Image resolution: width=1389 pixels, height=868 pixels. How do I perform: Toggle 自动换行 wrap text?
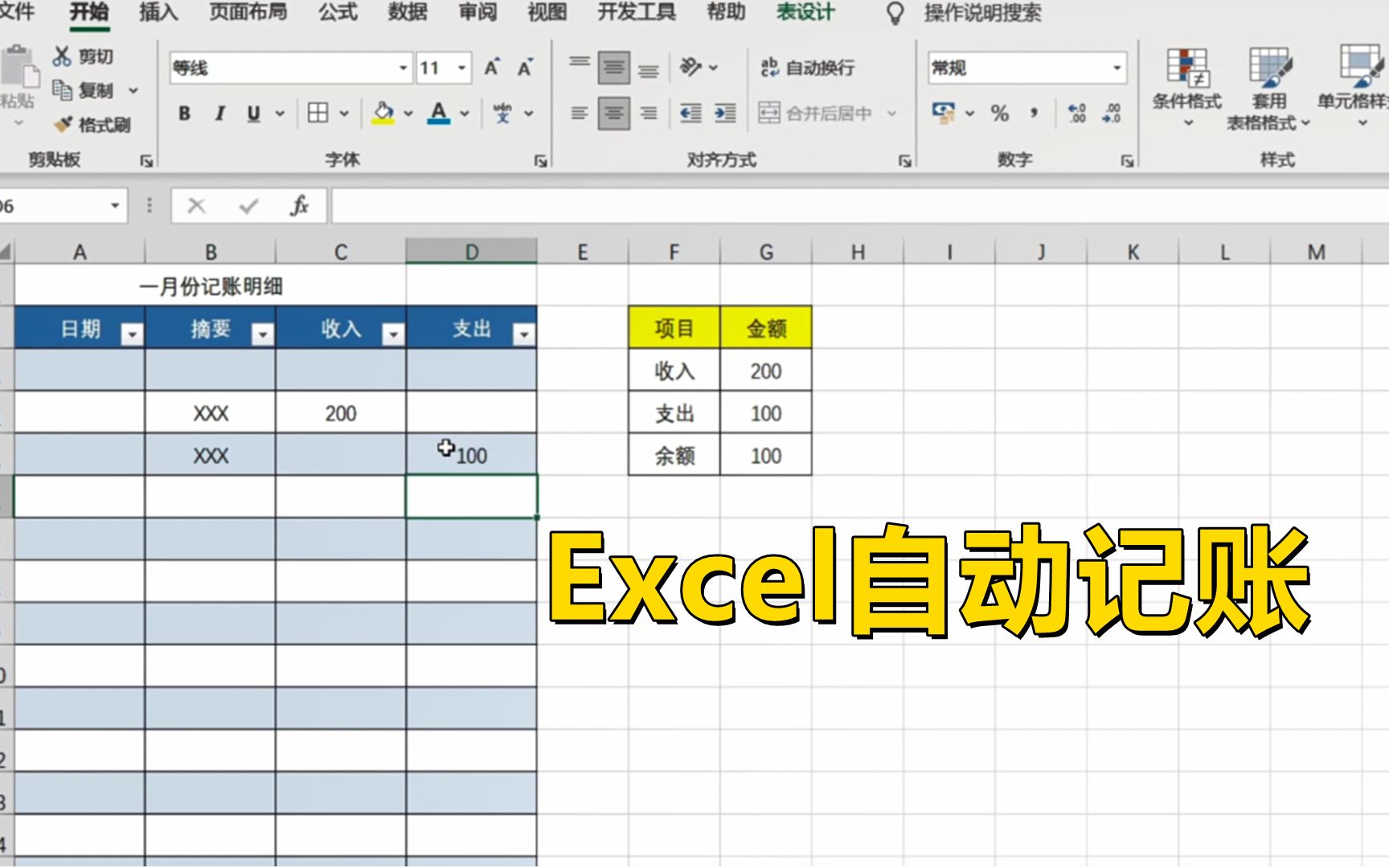coord(807,68)
